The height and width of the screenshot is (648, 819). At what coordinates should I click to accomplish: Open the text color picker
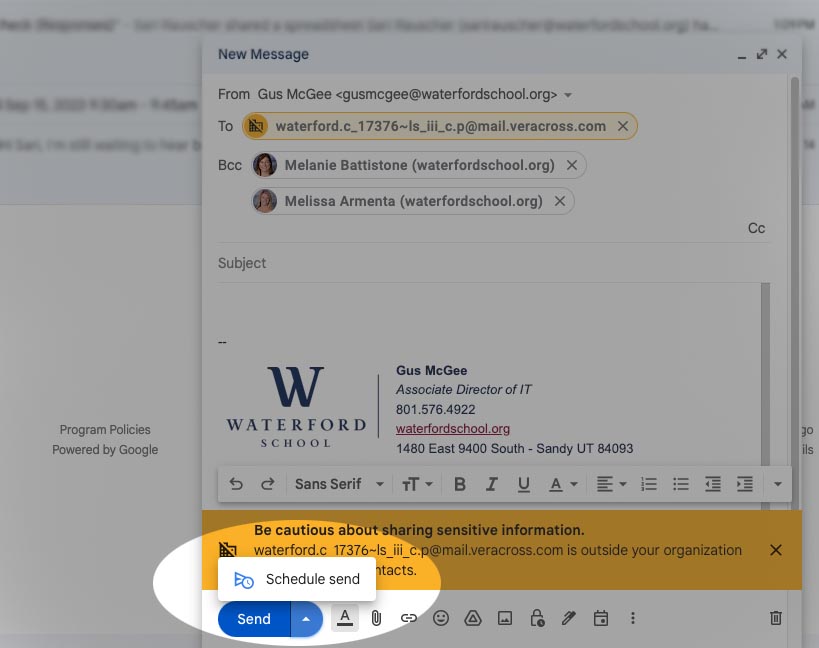pyautogui.click(x=563, y=484)
